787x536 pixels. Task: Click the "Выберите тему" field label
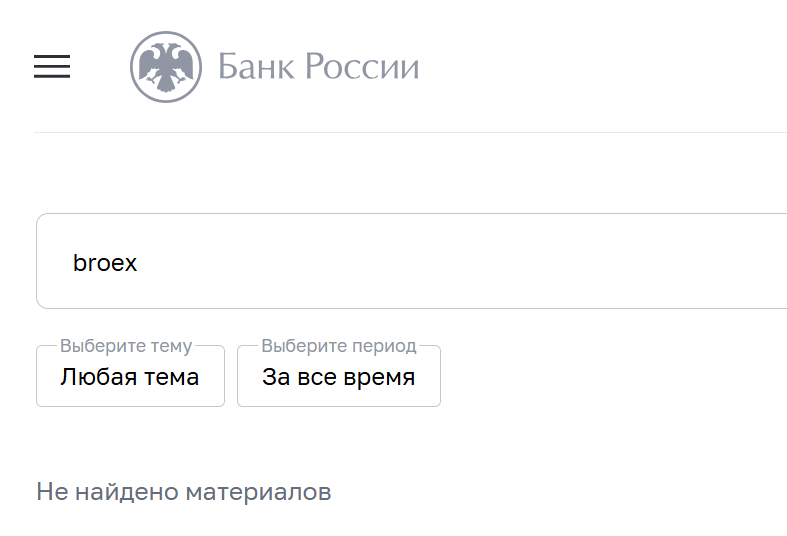pos(126,346)
